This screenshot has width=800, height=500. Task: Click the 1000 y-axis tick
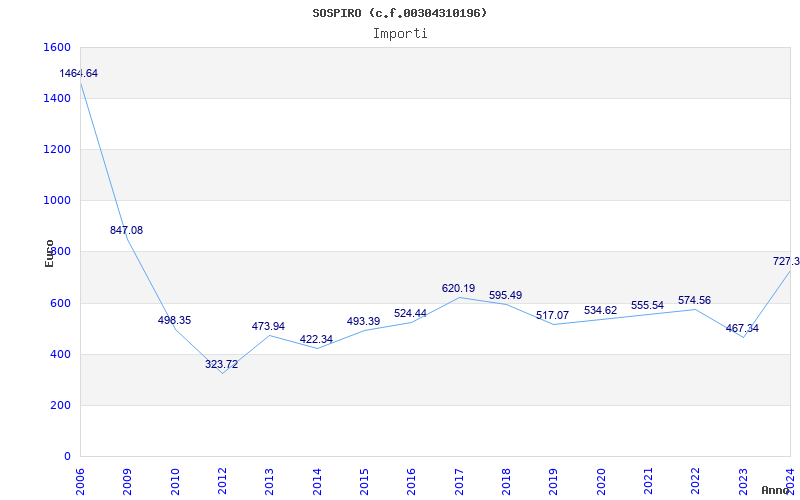tap(57, 201)
